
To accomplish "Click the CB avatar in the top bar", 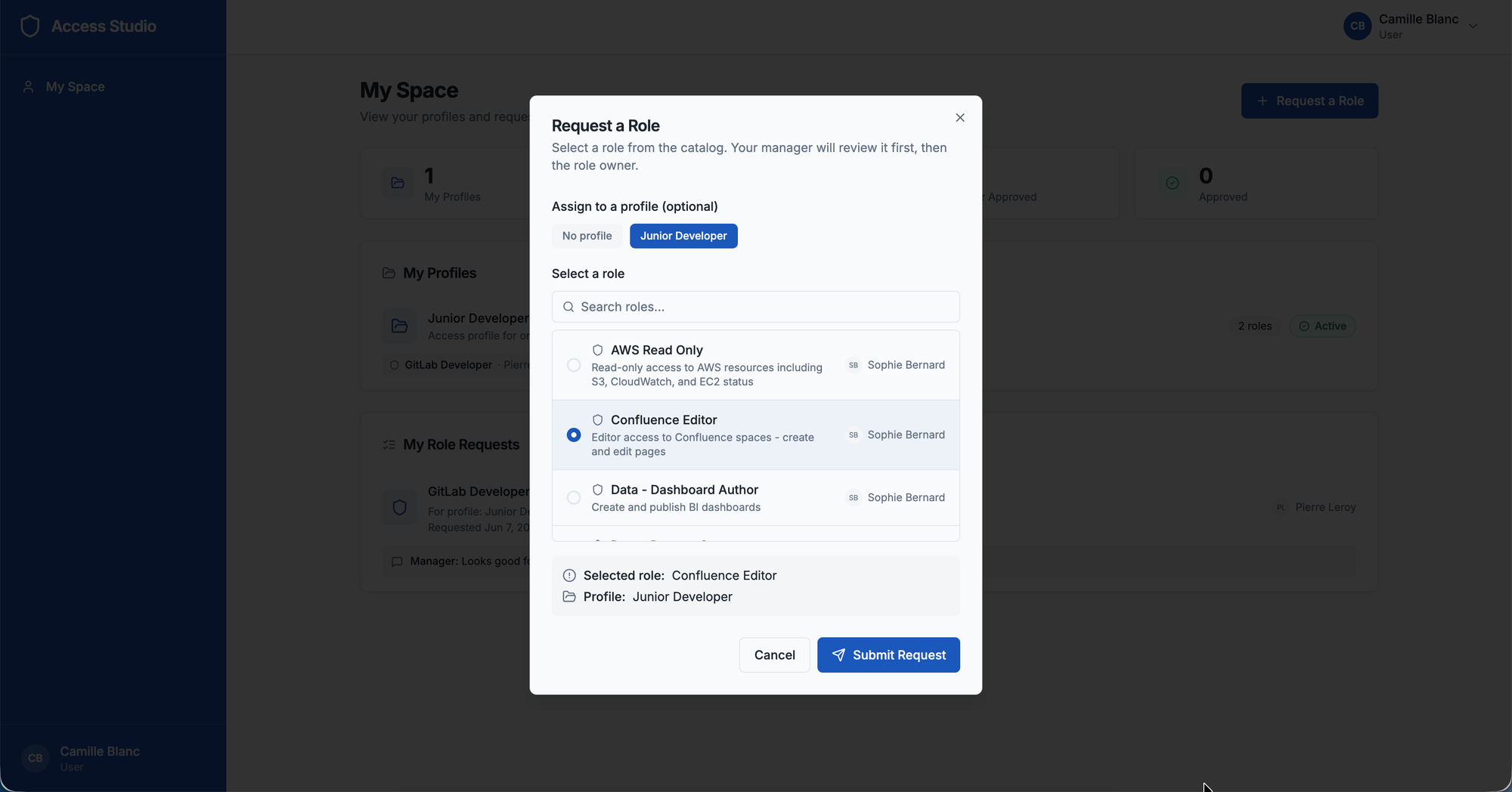I will pos(1358,26).
